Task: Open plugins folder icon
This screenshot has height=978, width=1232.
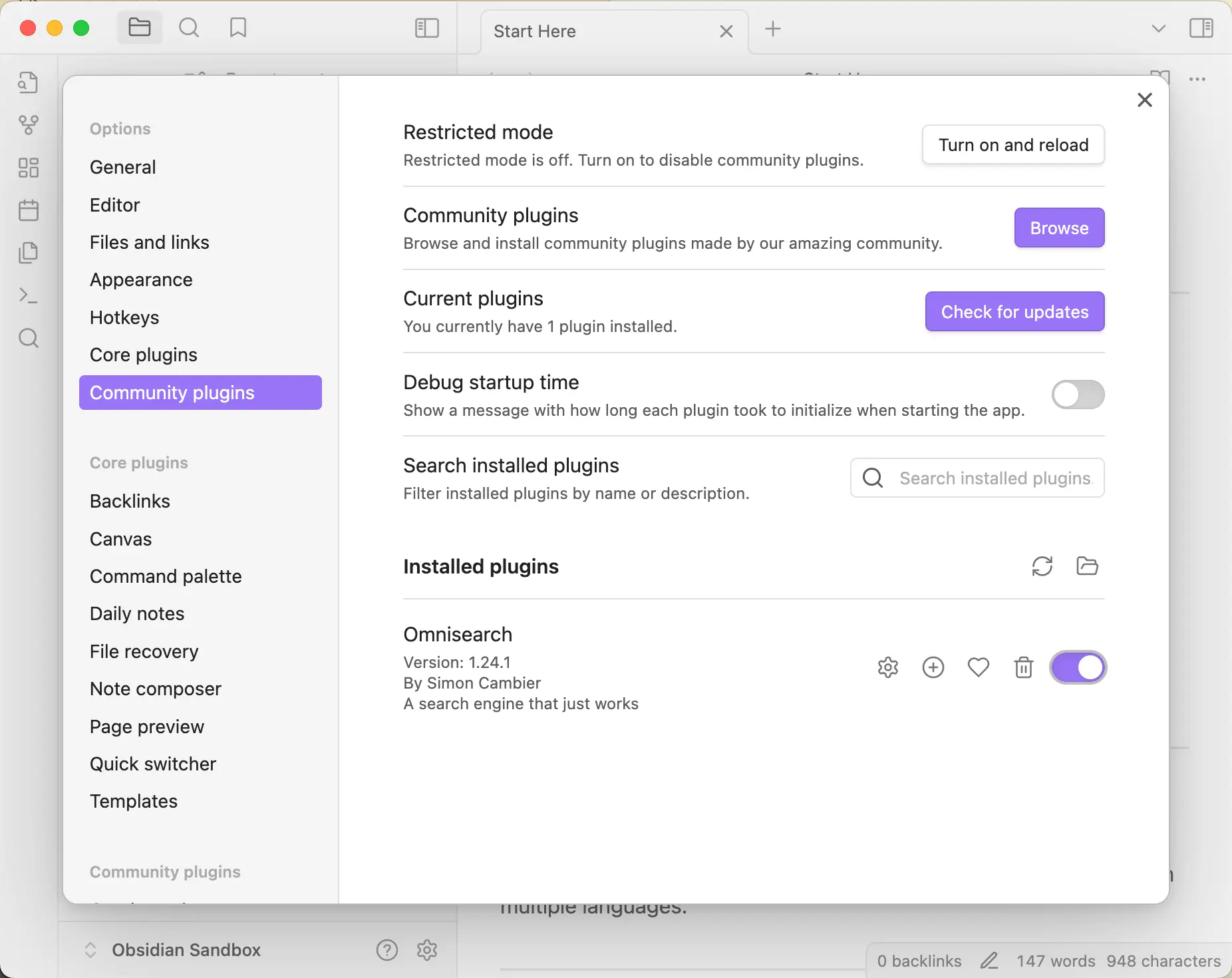Action: click(x=1087, y=566)
